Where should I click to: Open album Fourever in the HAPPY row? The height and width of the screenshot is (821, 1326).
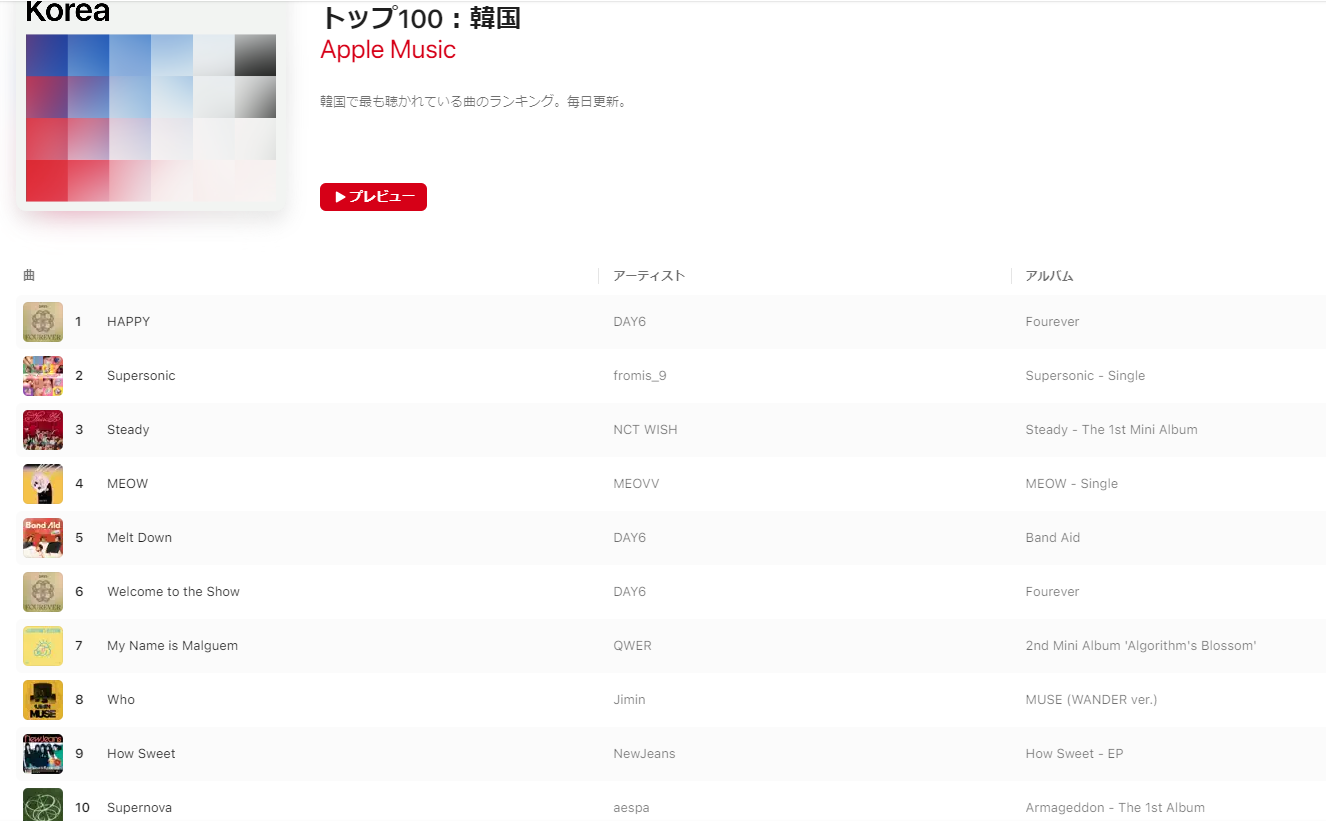pos(1052,322)
